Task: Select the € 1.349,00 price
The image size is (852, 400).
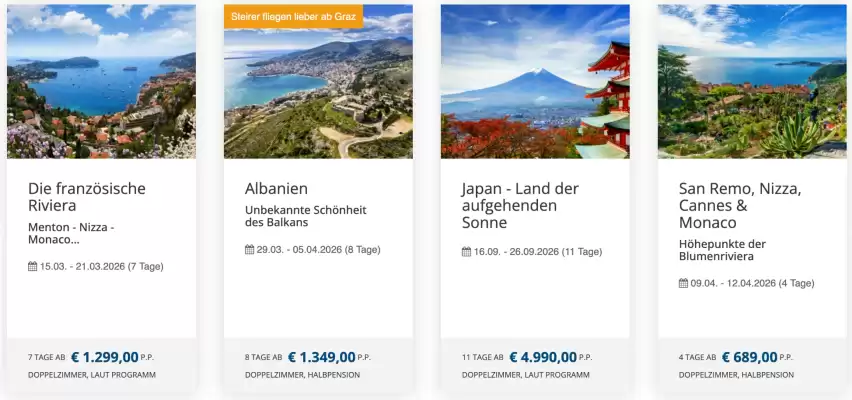Action: point(321,357)
